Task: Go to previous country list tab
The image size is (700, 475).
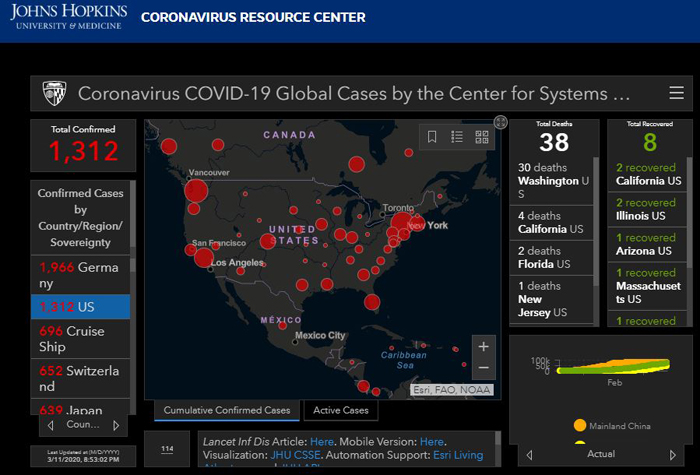Action: (x=50, y=425)
